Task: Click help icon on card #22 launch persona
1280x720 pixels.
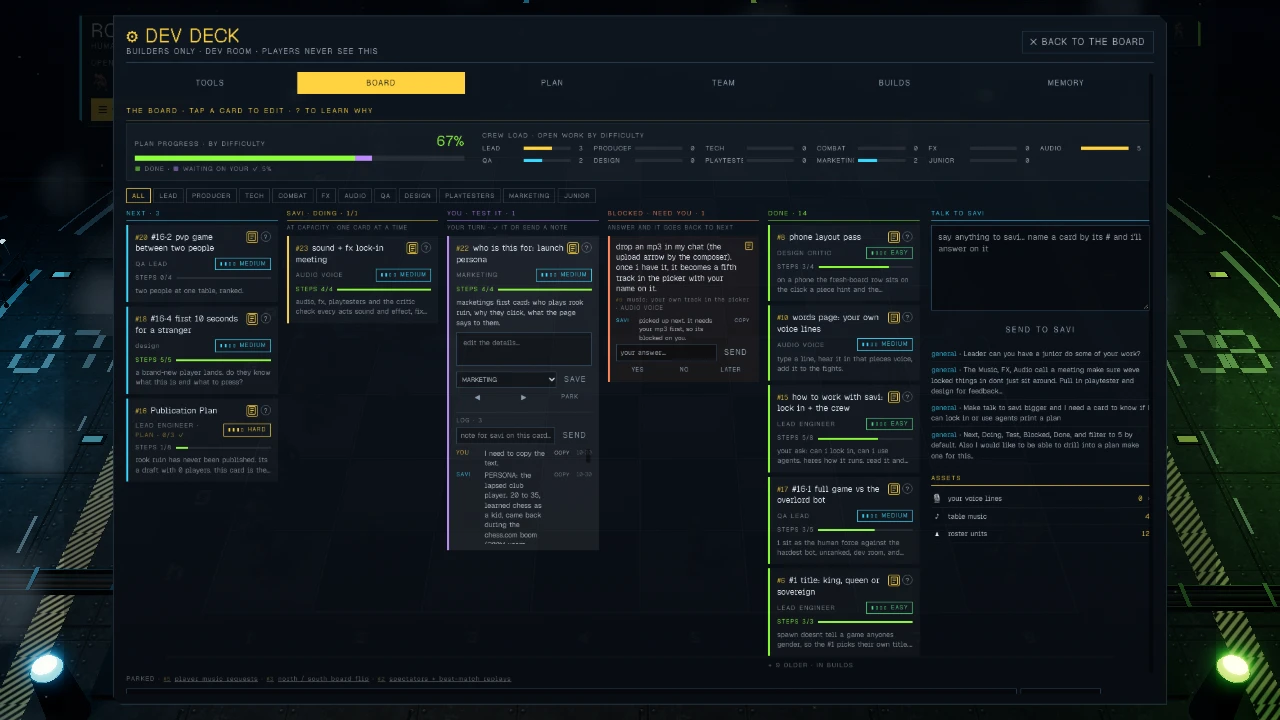Action: coord(586,248)
